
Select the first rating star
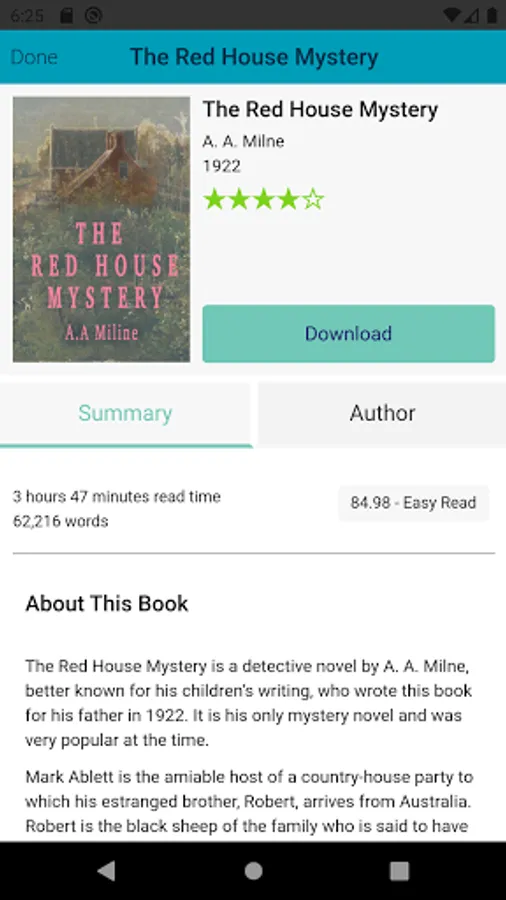click(x=214, y=200)
